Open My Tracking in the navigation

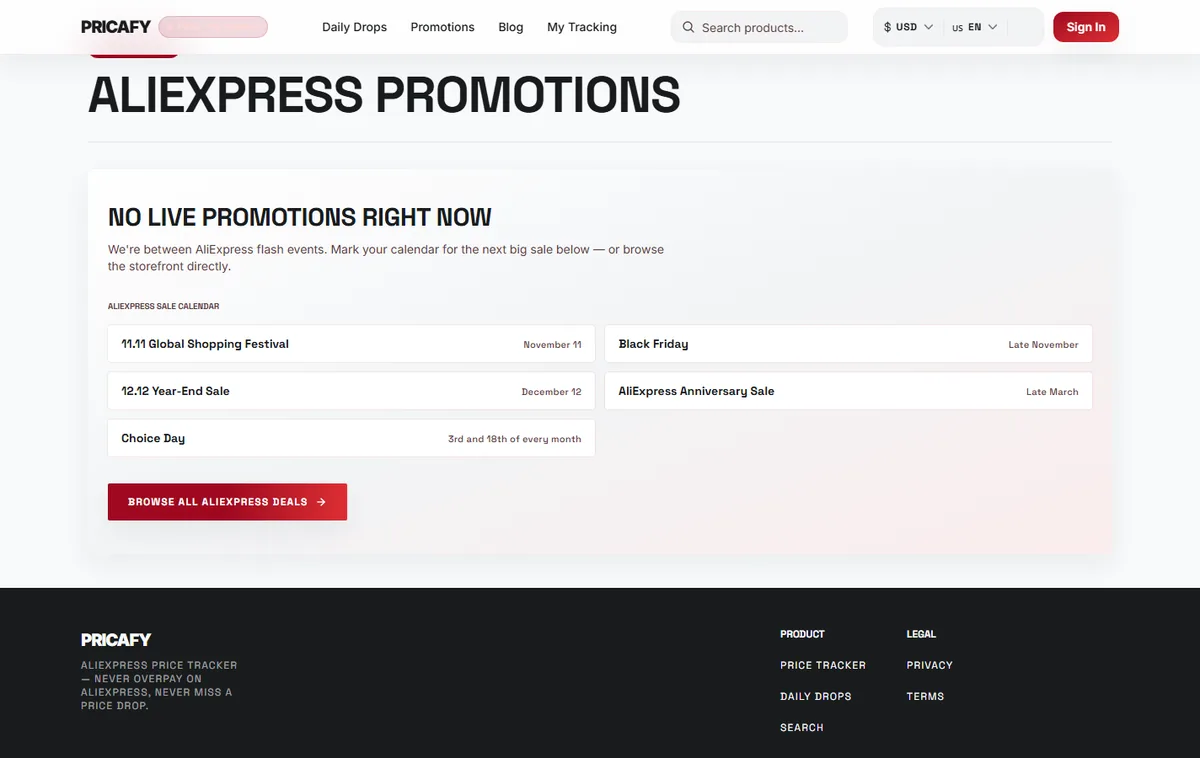[x=582, y=27]
